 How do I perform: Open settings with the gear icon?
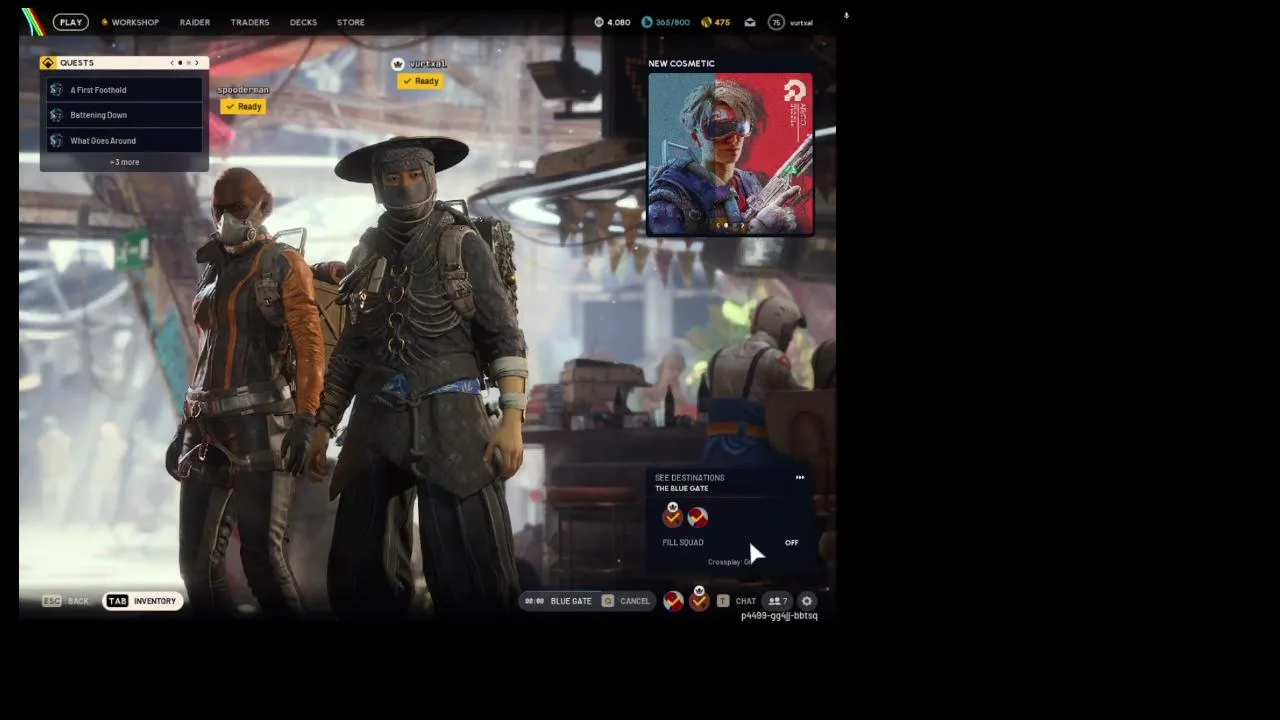pos(807,601)
